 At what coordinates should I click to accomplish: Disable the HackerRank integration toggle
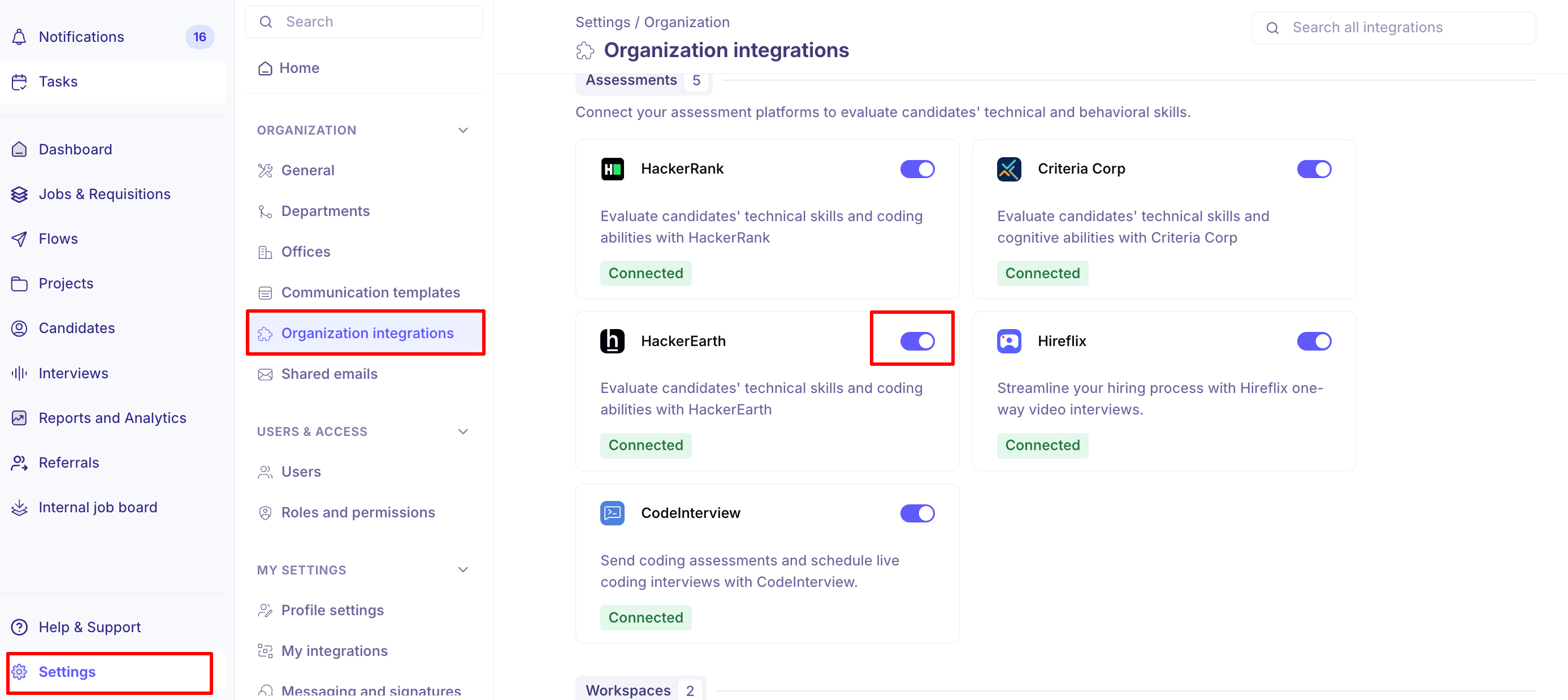[x=917, y=169]
